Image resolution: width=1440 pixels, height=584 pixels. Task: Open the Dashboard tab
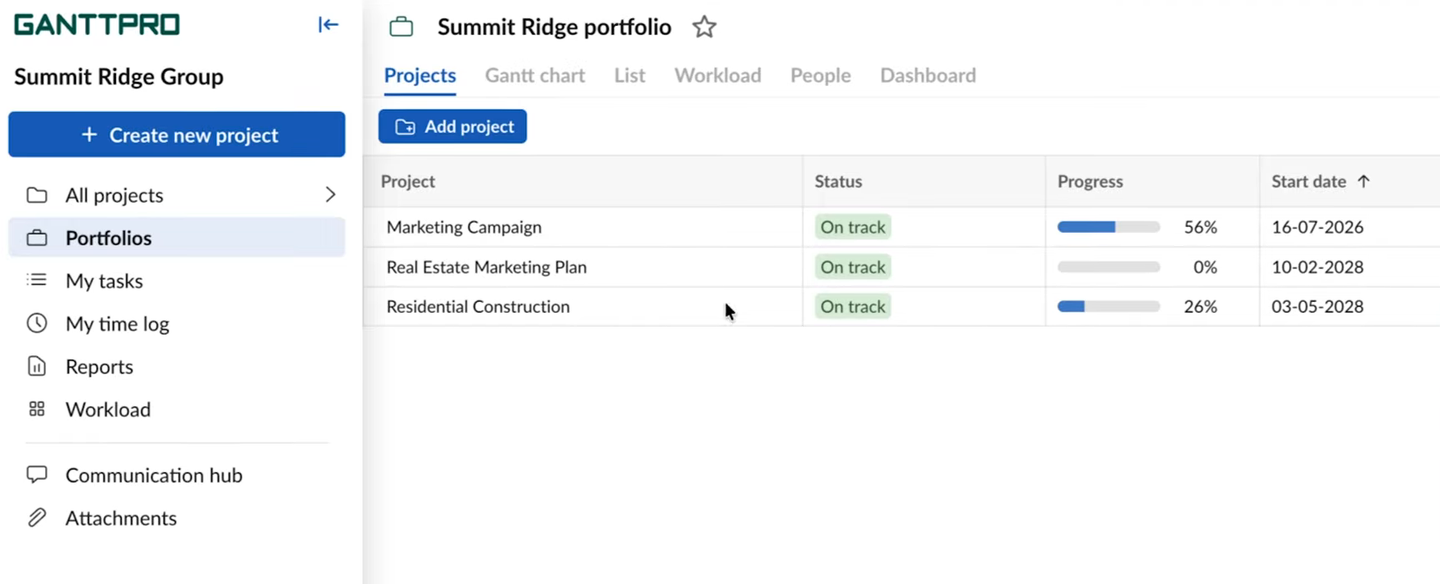928,75
